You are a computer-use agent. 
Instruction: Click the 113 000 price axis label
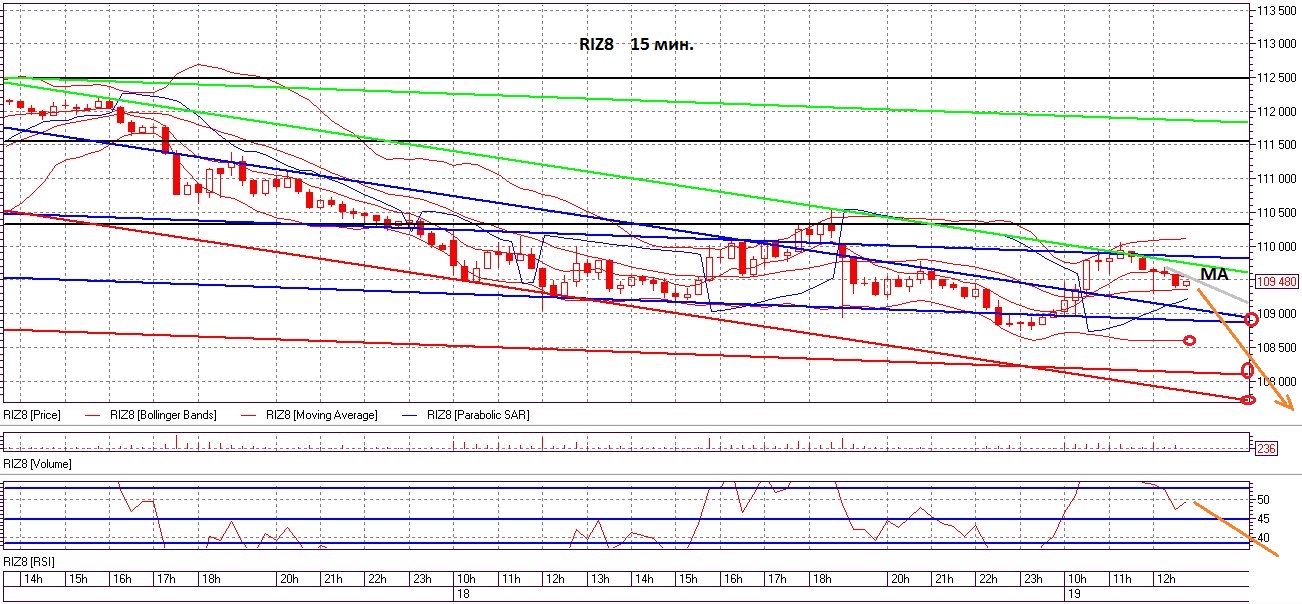[1275, 44]
